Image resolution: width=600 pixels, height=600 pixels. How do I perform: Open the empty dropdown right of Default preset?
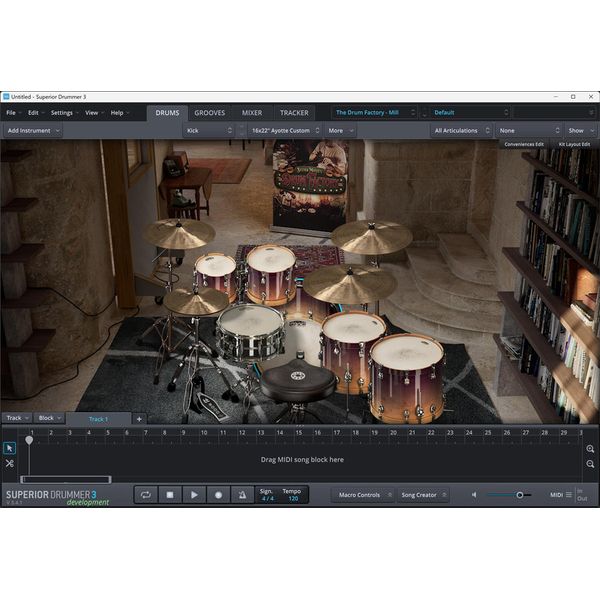coord(554,112)
